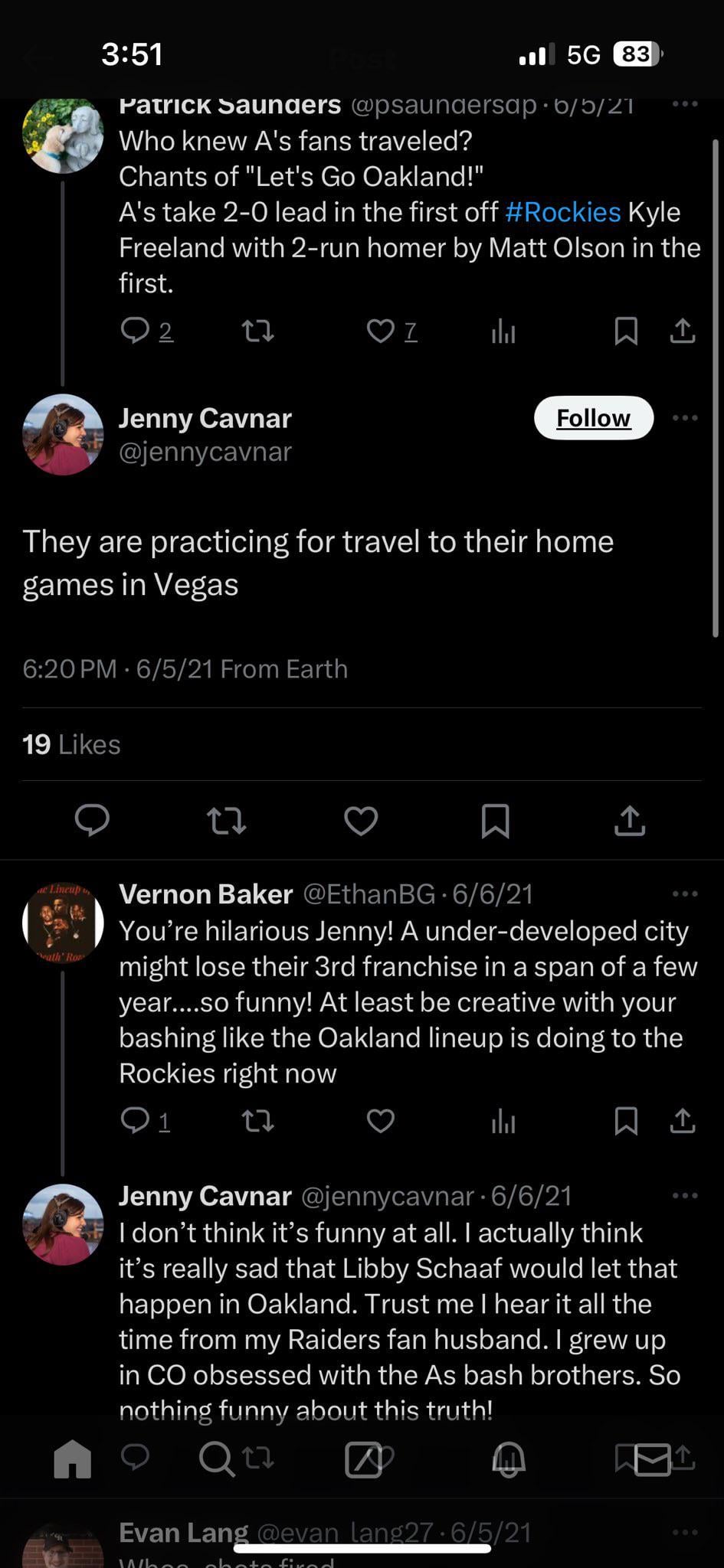Follow Jenny Cavnar

point(594,418)
